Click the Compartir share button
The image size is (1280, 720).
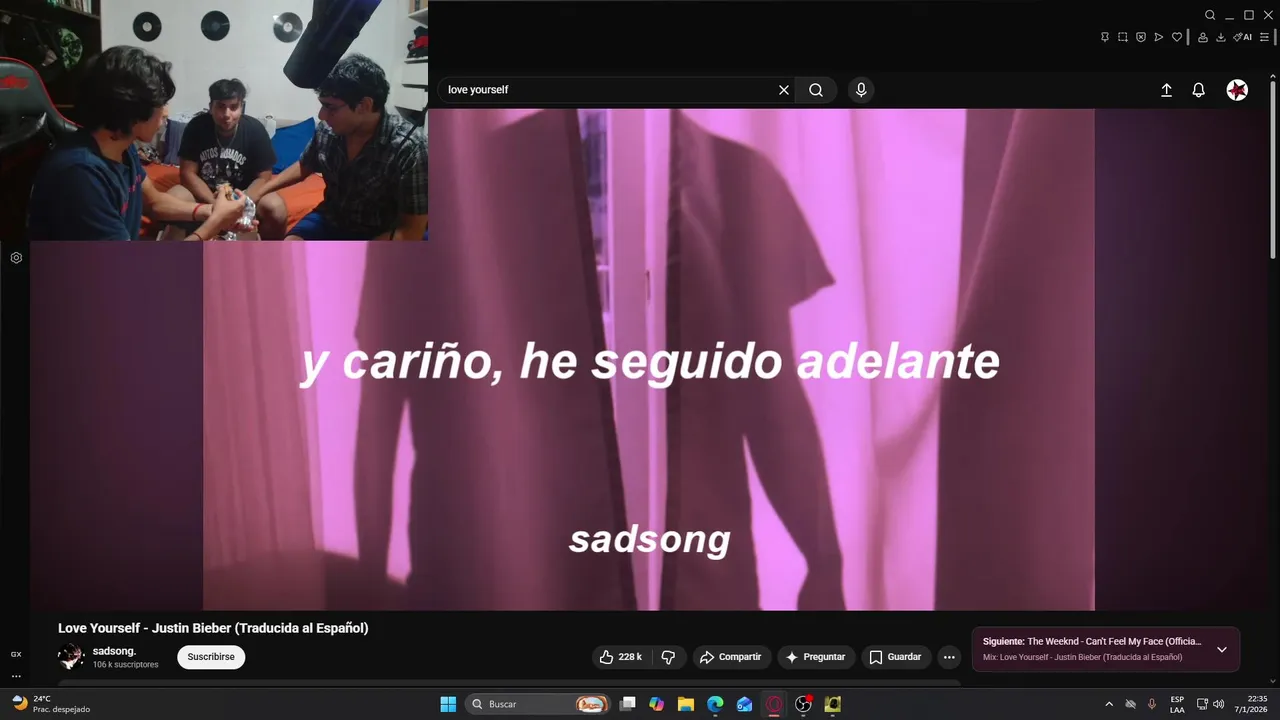pos(731,657)
